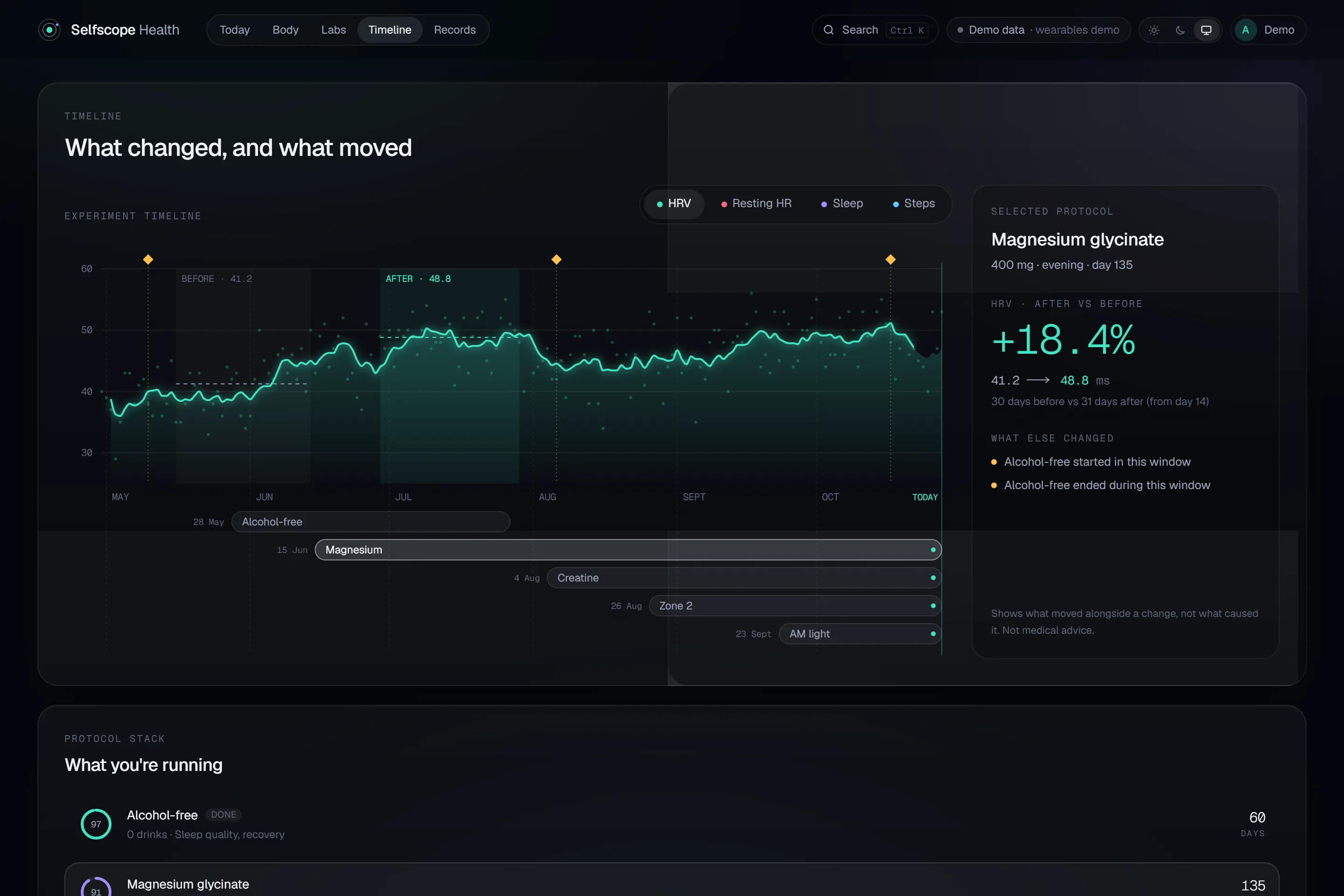This screenshot has width=1344, height=896.
Task: Click the first orange diamond marker near May
Action: [x=148, y=259]
